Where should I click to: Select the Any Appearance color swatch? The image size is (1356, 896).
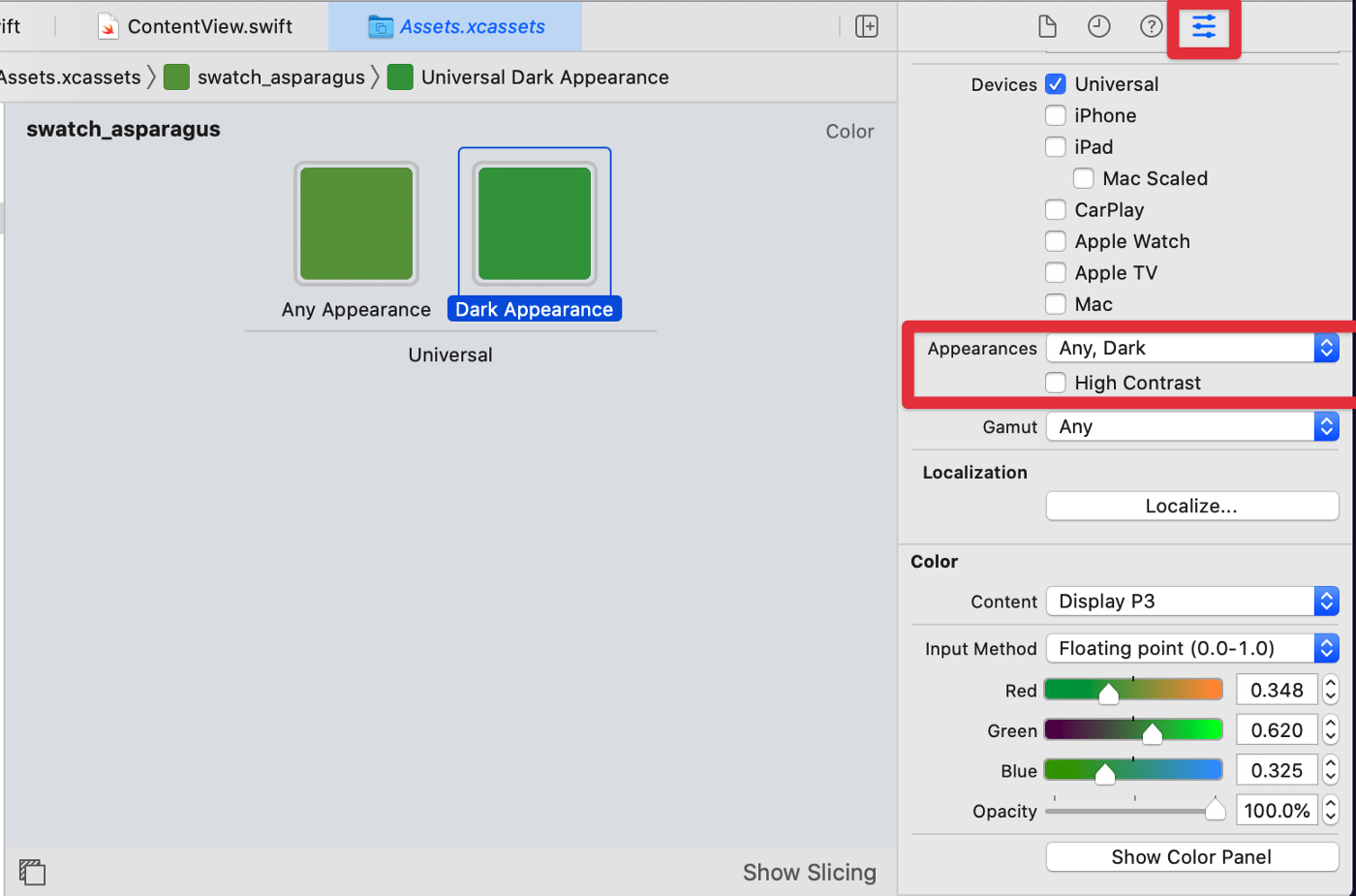click(x=355, y=223)
